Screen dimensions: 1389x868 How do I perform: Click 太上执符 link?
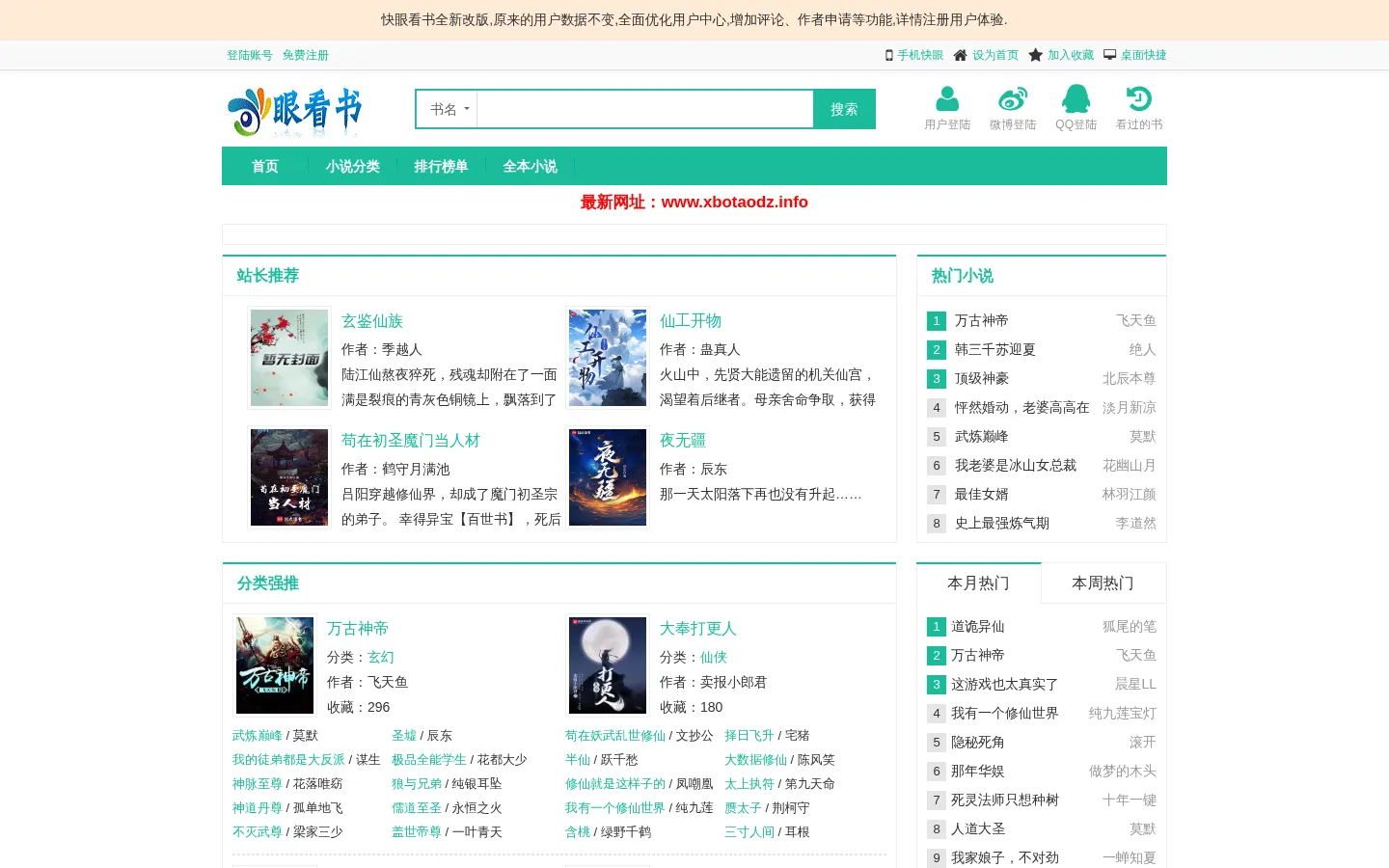(749, 783)
